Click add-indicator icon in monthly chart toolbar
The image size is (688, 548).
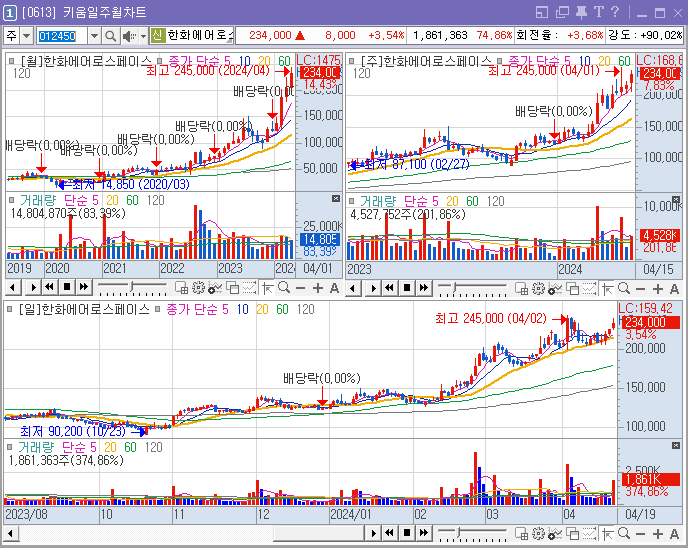point(215,288)
